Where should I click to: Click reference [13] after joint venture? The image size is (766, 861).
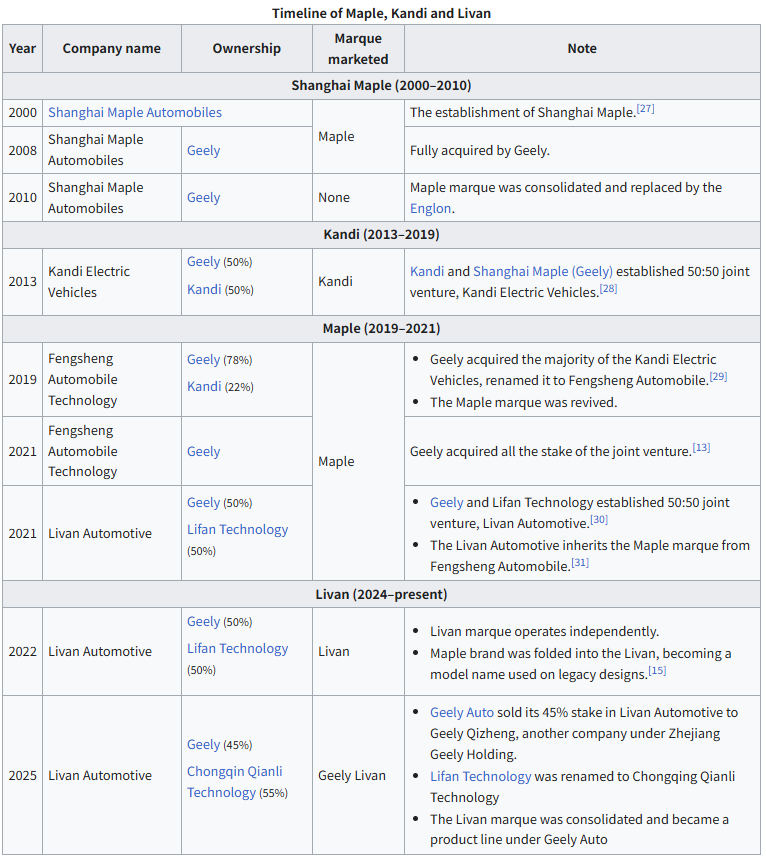point(701,448)
